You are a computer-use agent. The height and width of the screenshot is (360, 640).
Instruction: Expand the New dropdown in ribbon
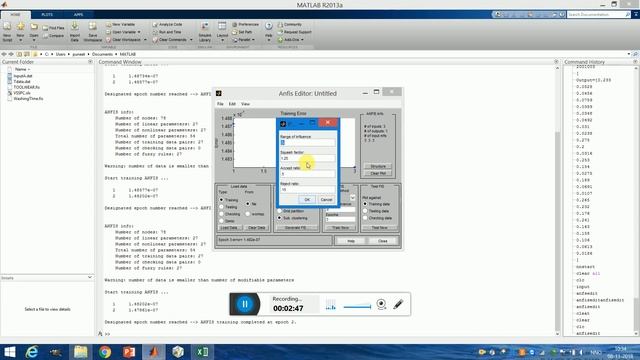click(20, 40)
